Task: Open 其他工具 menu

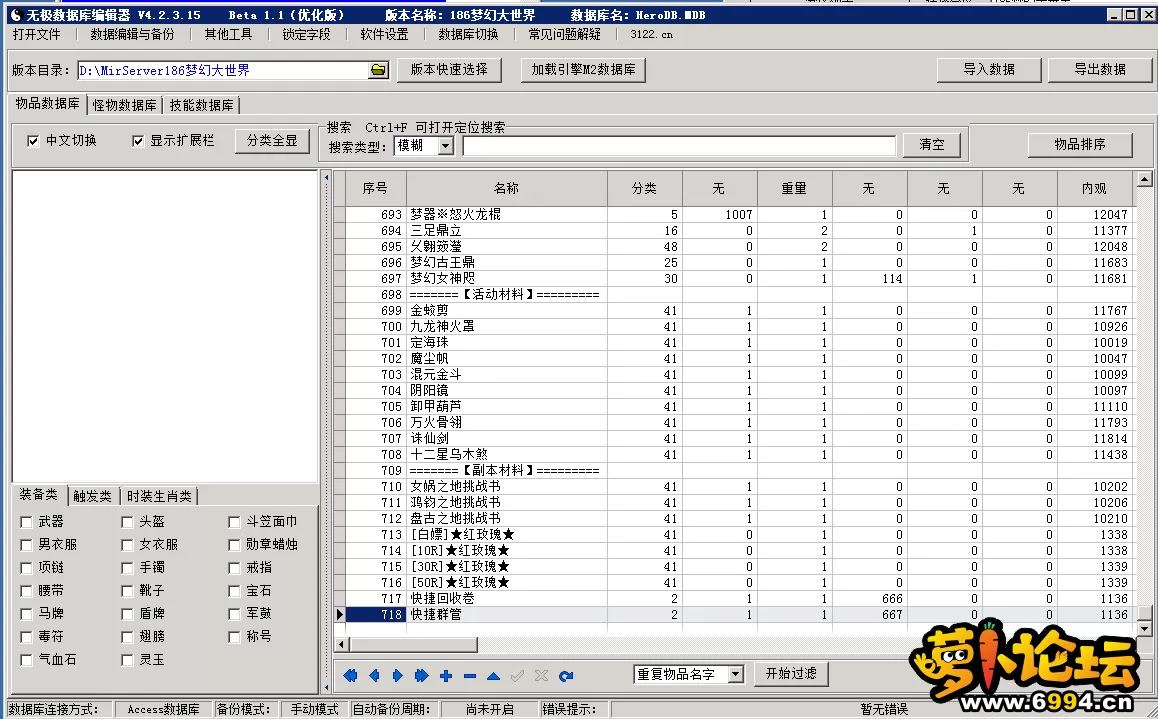Action: pos(228,35)
